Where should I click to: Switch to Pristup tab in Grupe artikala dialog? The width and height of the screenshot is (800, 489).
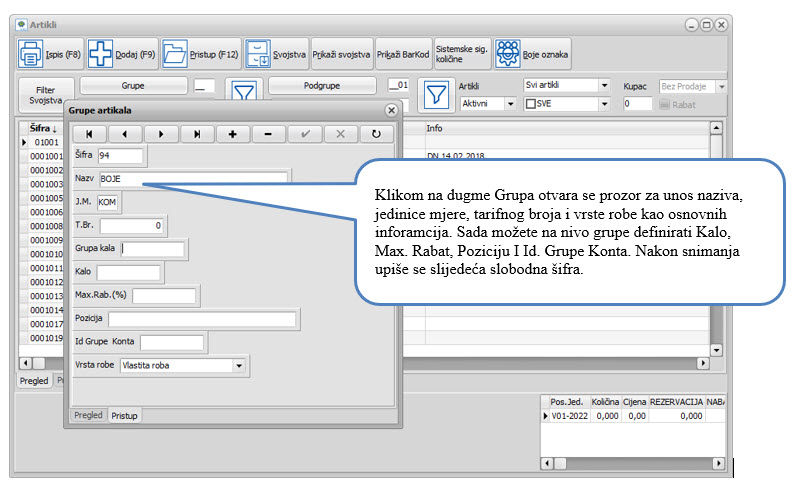[124, 415]
